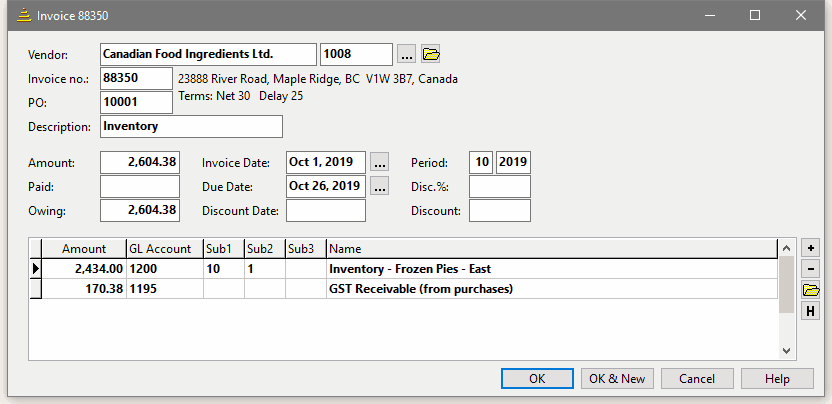This screenshot has width=832, height=404.
Task: Select the Sub3 column header
Action: (x=306, y=248)
